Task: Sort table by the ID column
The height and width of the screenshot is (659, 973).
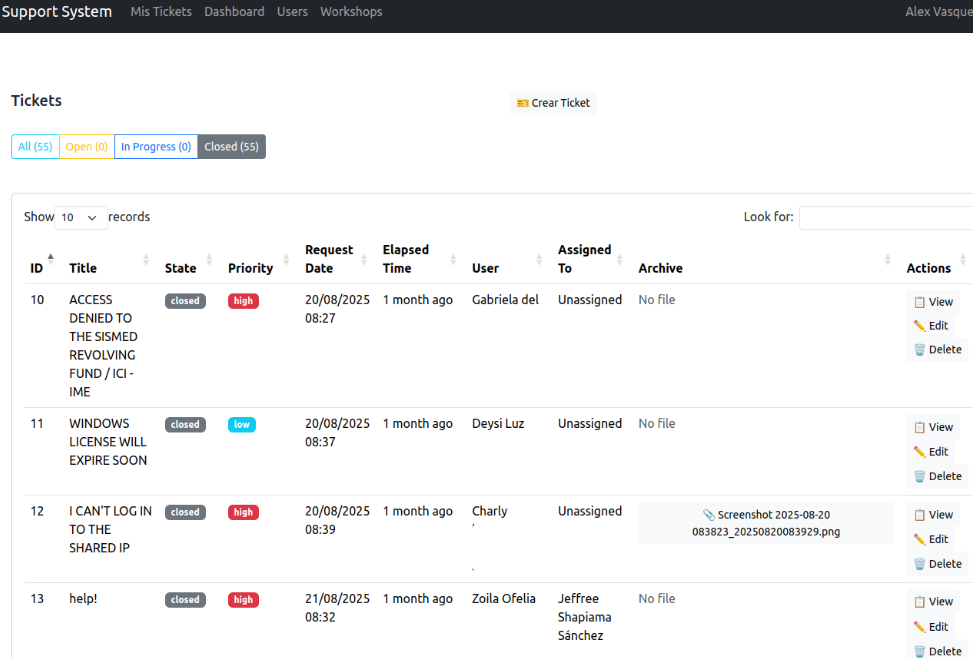Action: (37, 268)
